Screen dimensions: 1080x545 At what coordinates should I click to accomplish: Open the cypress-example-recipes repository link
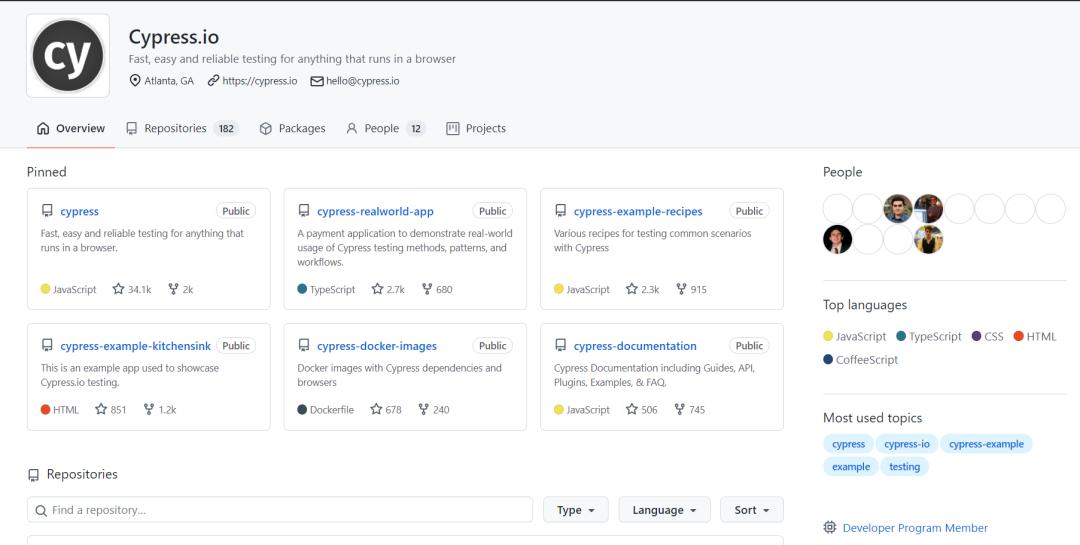(x=638, y=212)
